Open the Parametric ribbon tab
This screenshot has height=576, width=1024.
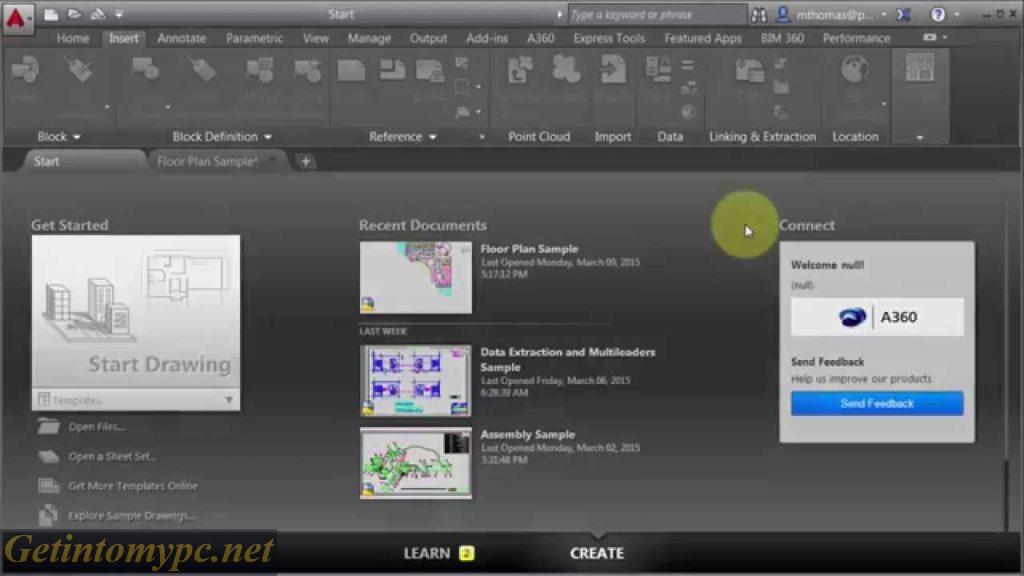255,38
